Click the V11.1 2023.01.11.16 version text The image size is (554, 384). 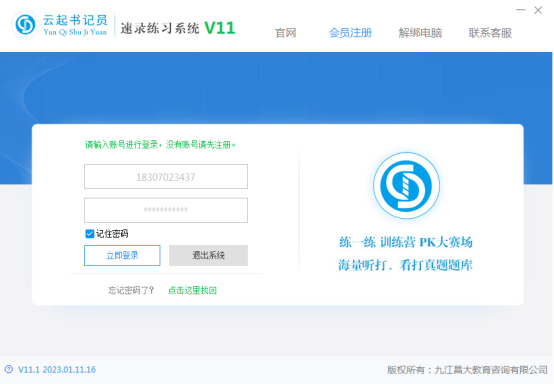click(57, 370)
